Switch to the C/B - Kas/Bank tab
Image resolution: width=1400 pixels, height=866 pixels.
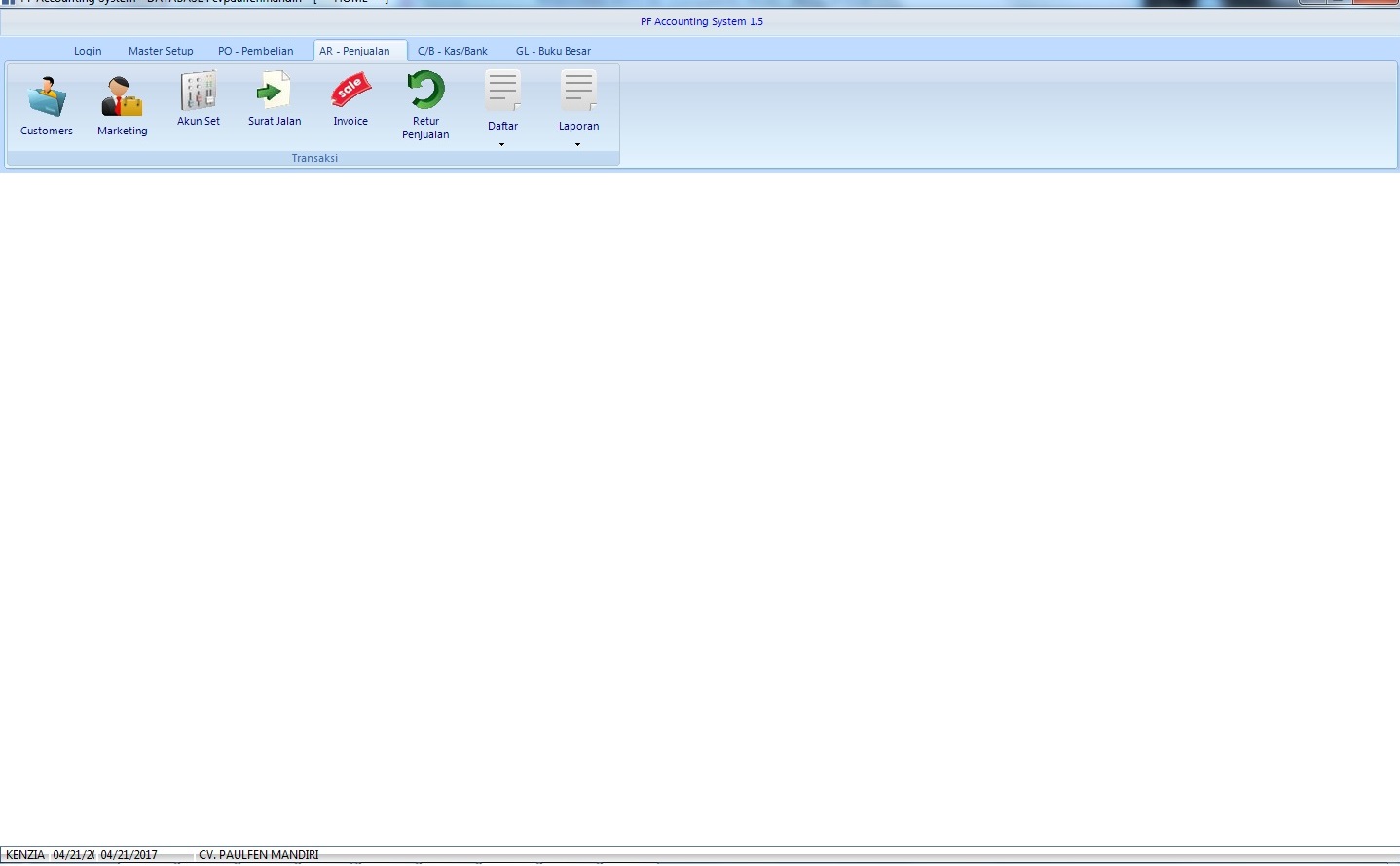[453, 51]
